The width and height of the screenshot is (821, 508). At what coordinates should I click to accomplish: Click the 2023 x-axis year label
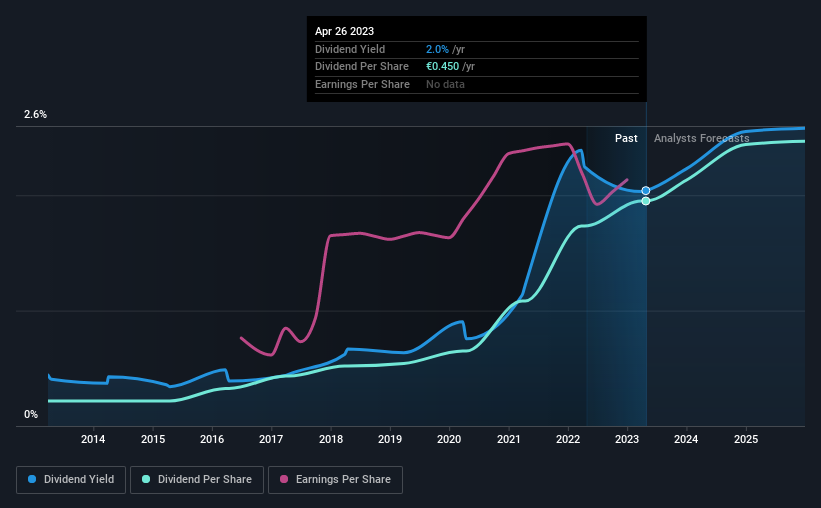tap(627, 439)
